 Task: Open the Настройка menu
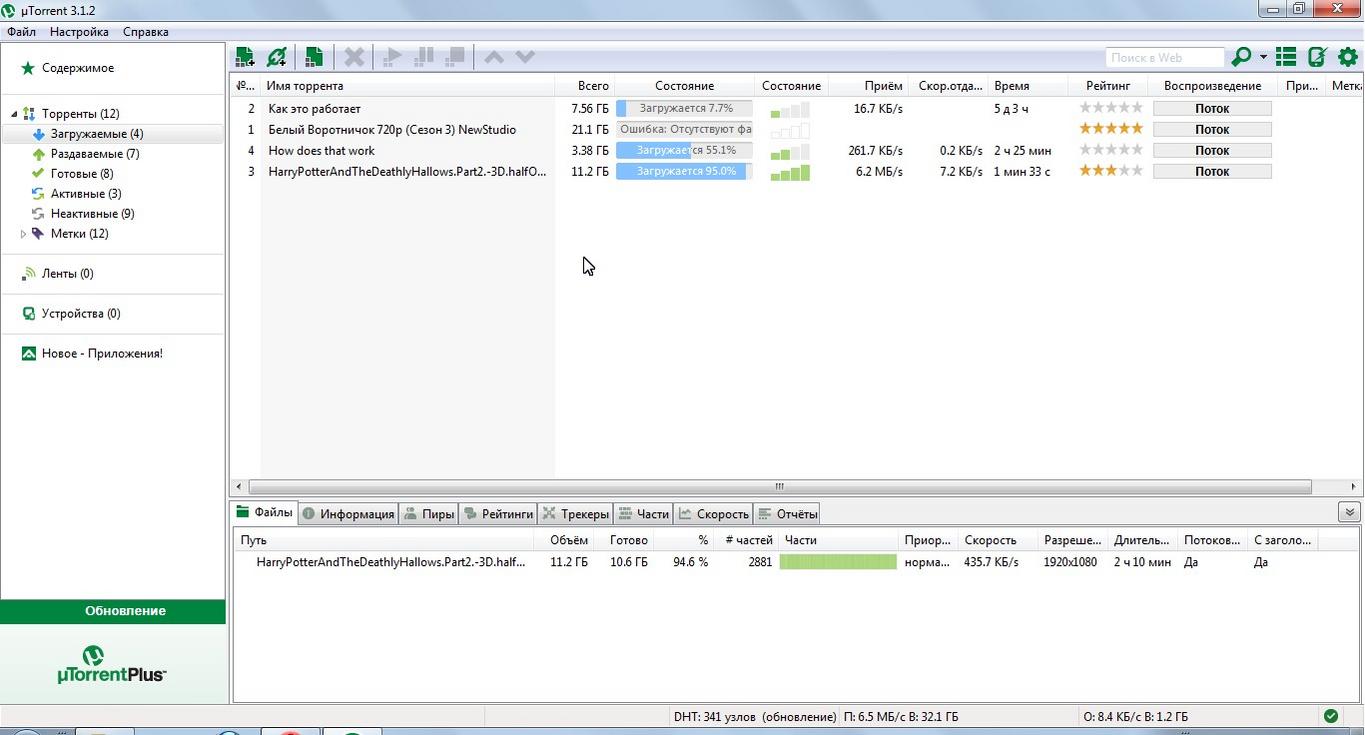79,31
